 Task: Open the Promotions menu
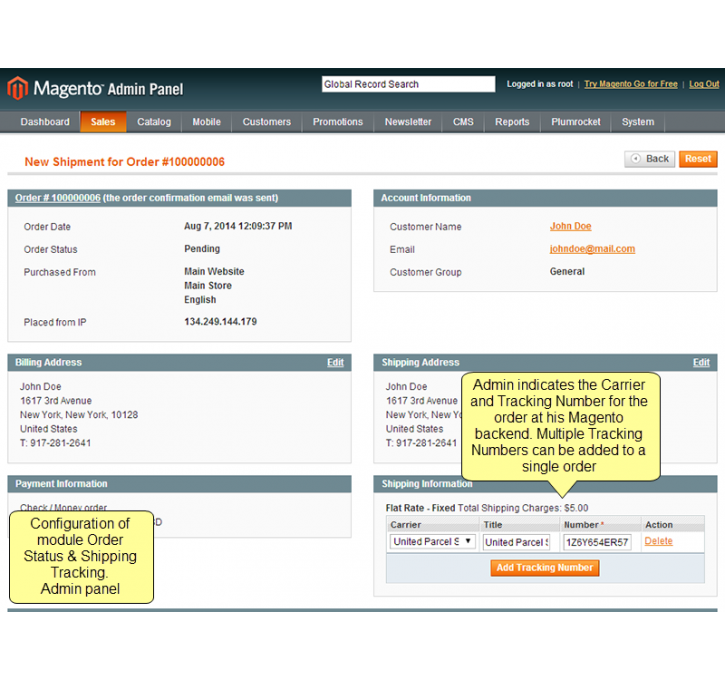pos(338,122)
